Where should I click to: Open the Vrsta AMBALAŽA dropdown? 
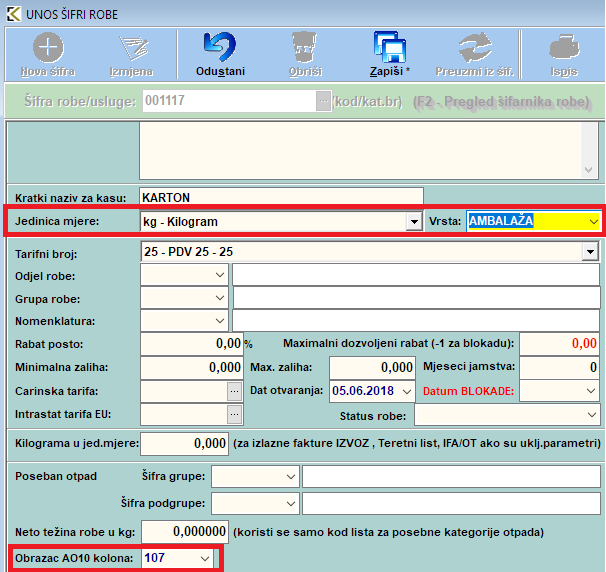point(593,221)
